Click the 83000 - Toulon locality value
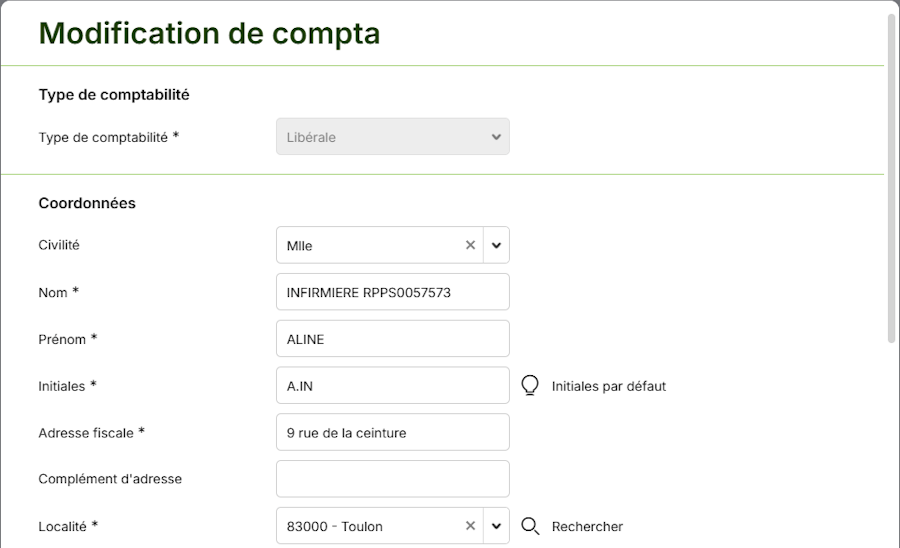Viewport: 900px width, 548px height. coord(335,526)
